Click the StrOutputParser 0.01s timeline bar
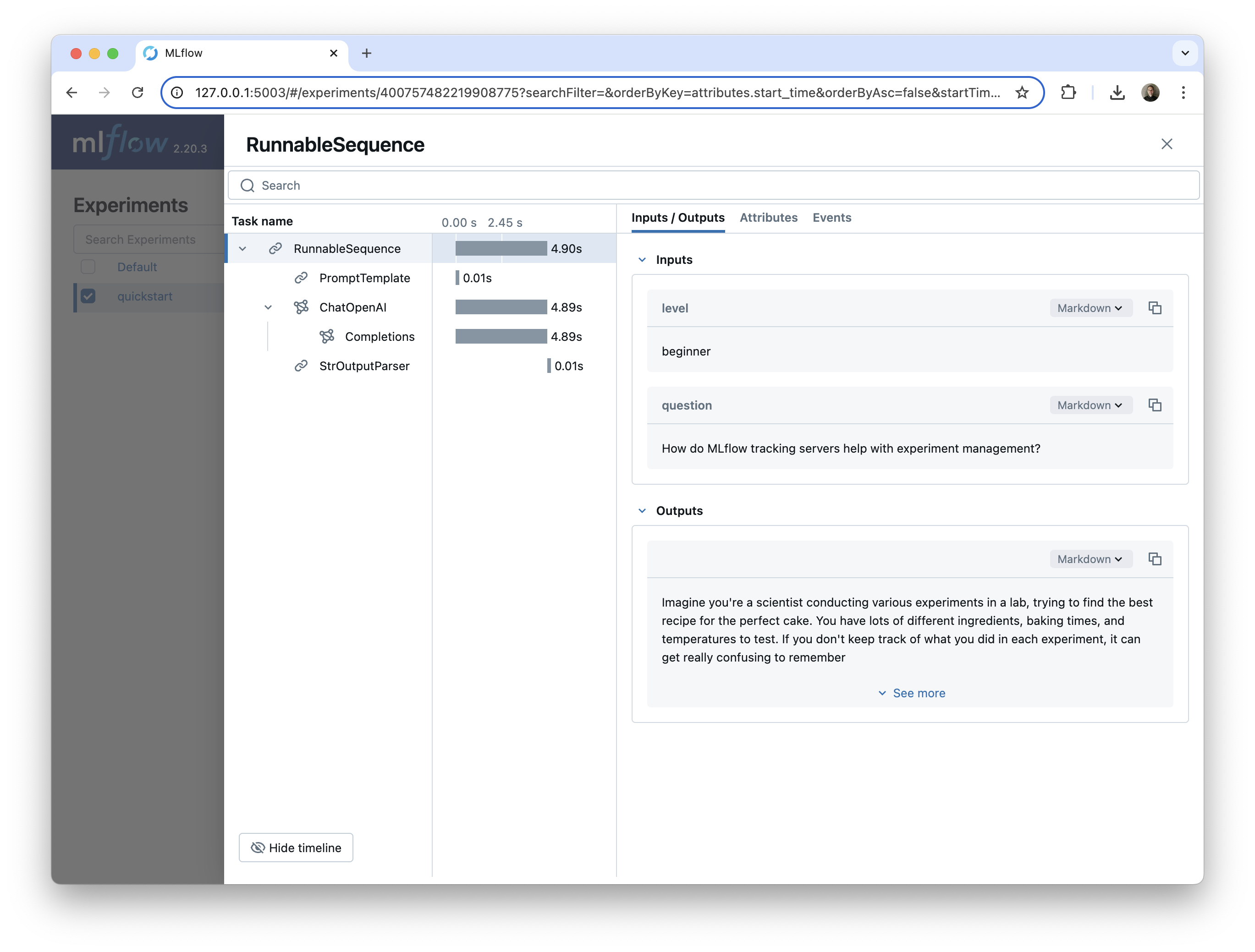 549,366
